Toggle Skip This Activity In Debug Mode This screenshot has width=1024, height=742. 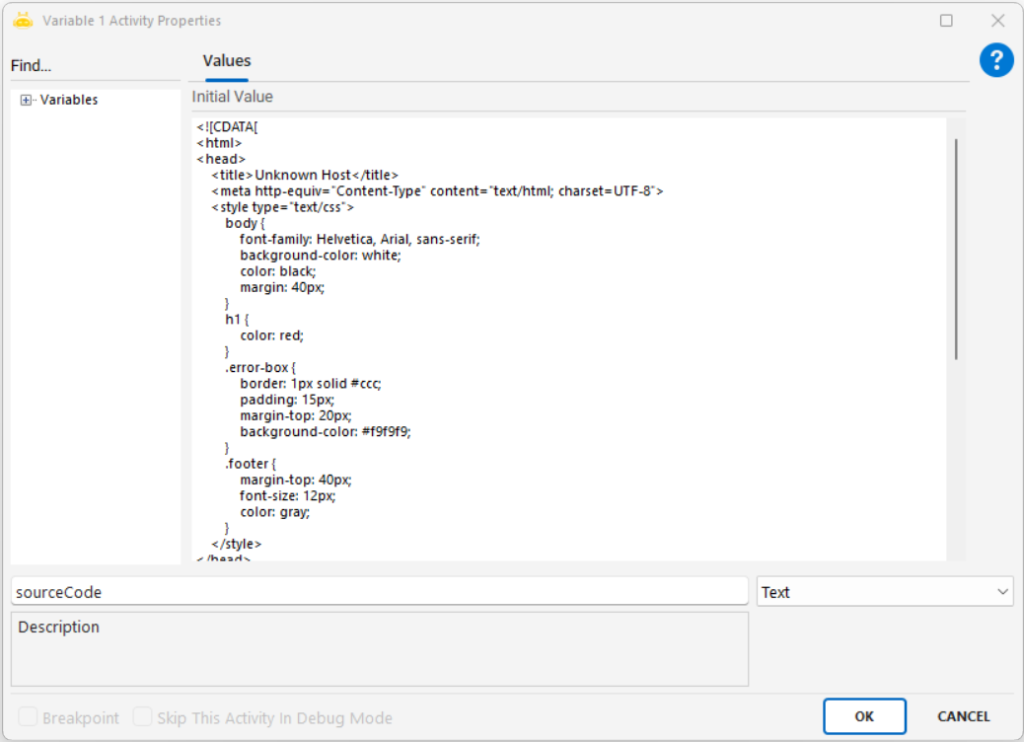pos(143,717)
